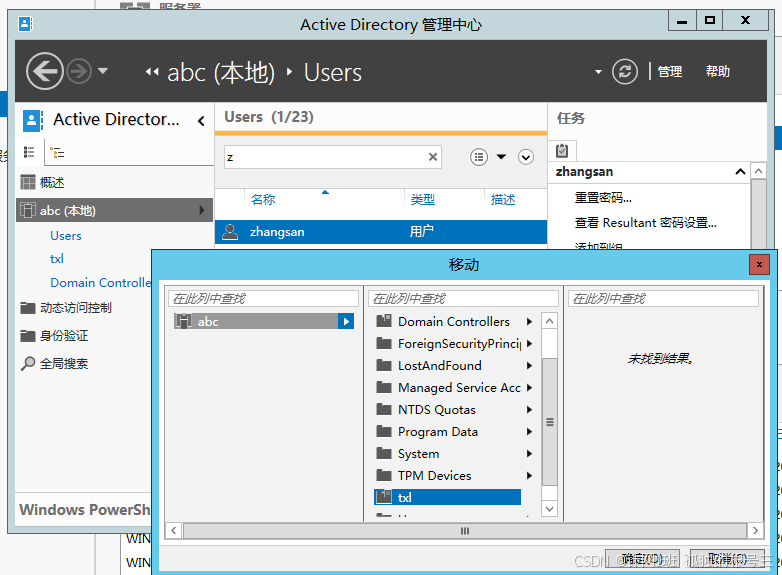Open the view options dropdown arrow
Viewport: 782px width, 575px height.
tap(501, 157)
